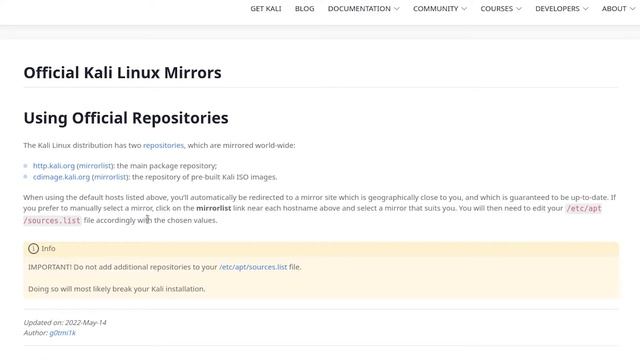Click the Info circle icon in the notice box
The height and width of the screenshot is (360, 640).
coord(33,249)
